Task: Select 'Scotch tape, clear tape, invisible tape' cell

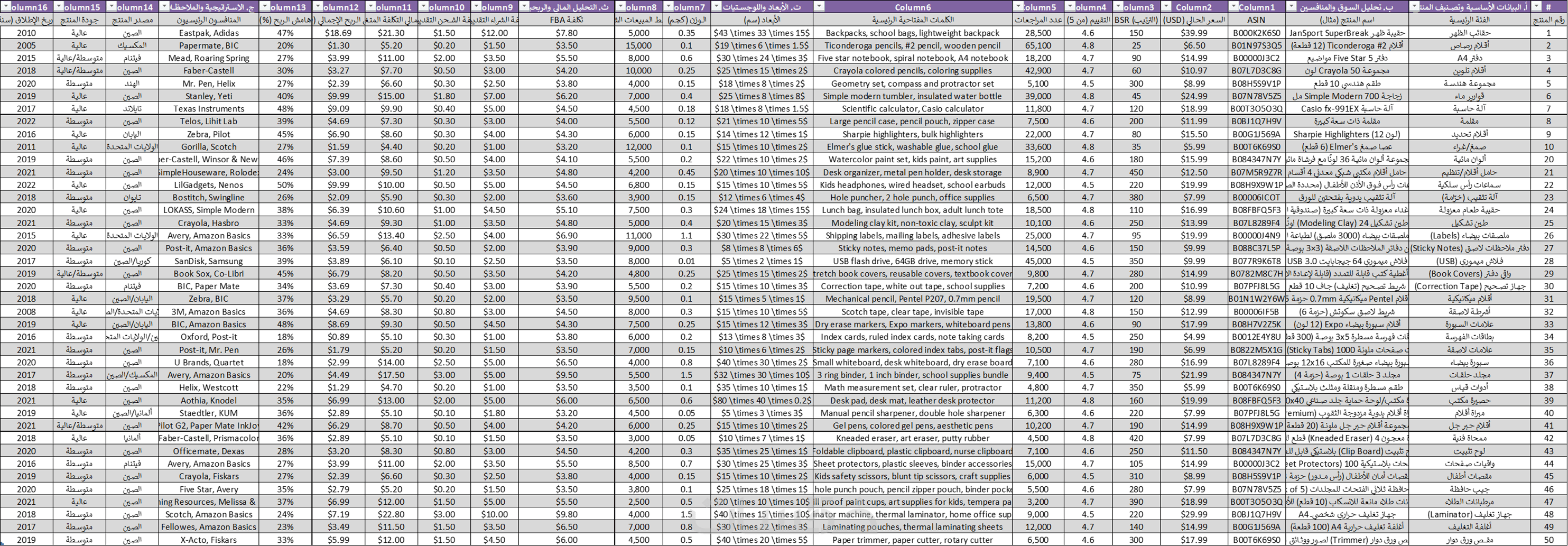Action: pos(912,312)
